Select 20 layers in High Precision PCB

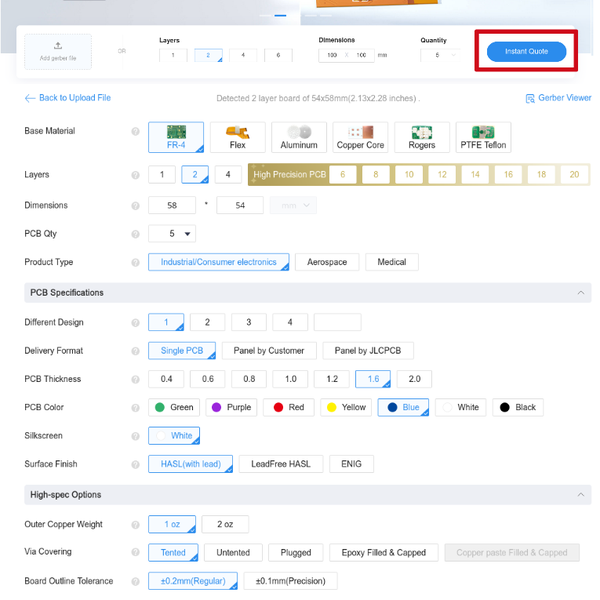[574, 175]
